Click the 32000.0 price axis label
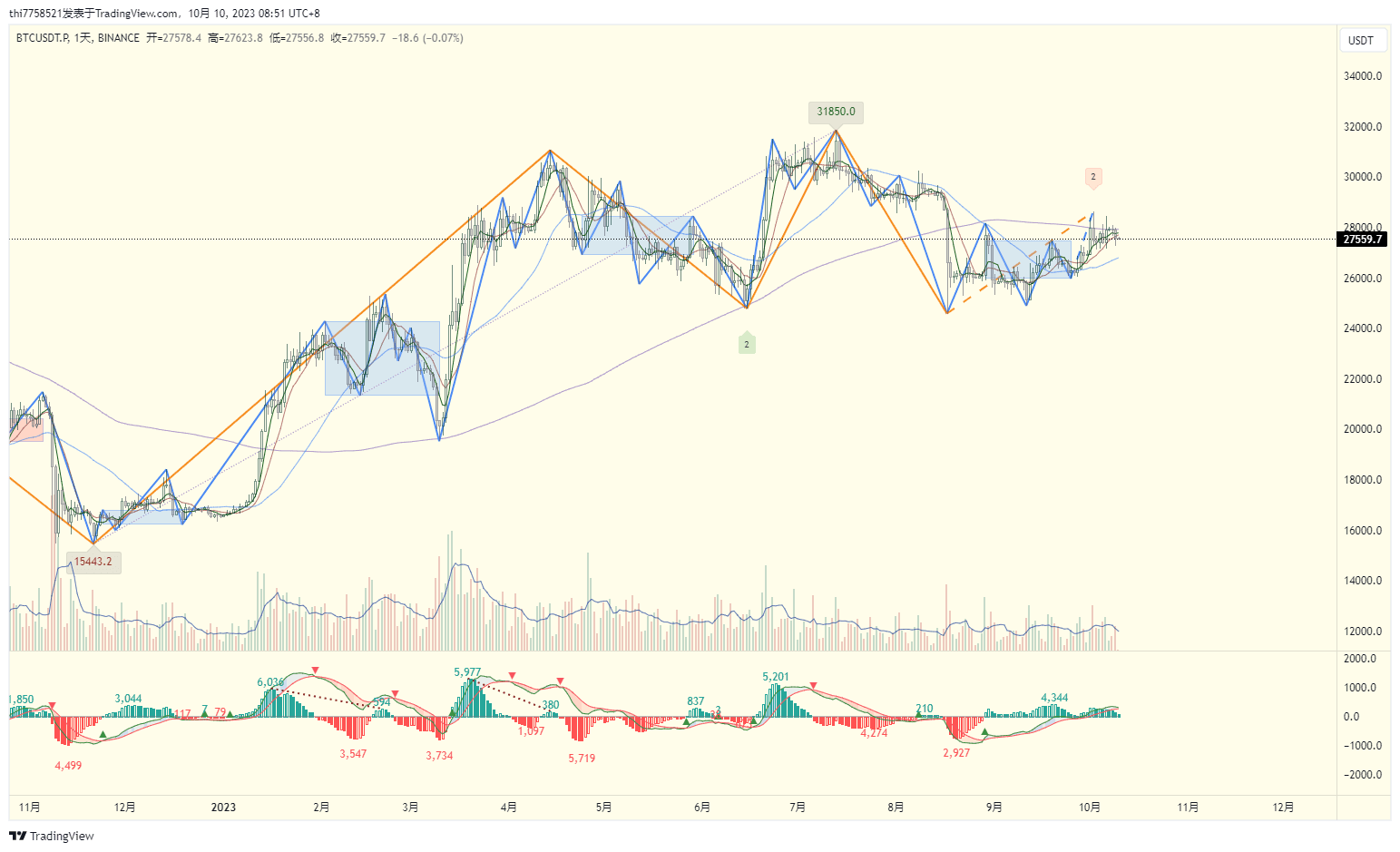 pos(1363,127)
